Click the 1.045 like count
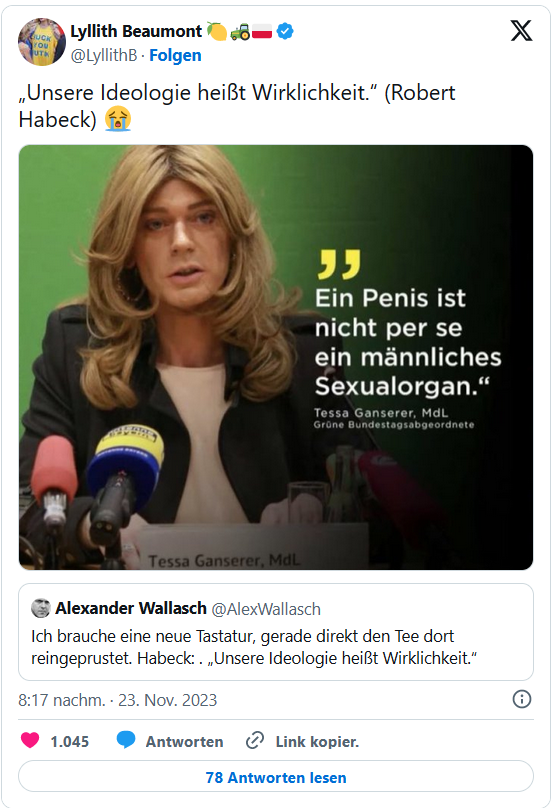Screen dimensions: 551x808 click(70, 742)
